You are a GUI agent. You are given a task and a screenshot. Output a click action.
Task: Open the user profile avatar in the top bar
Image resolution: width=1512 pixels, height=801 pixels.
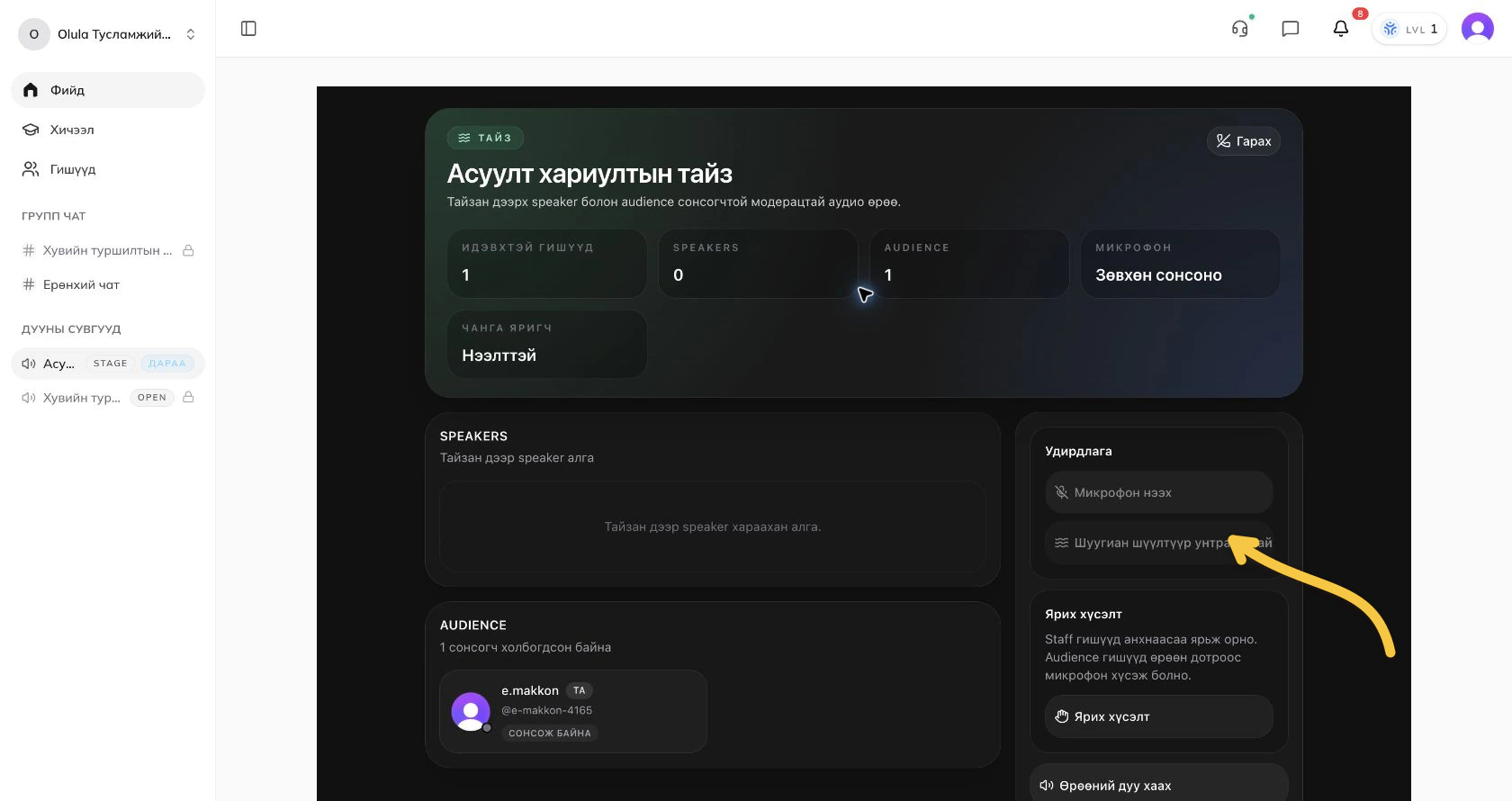pyautogui.click(x=1478, y=29)
